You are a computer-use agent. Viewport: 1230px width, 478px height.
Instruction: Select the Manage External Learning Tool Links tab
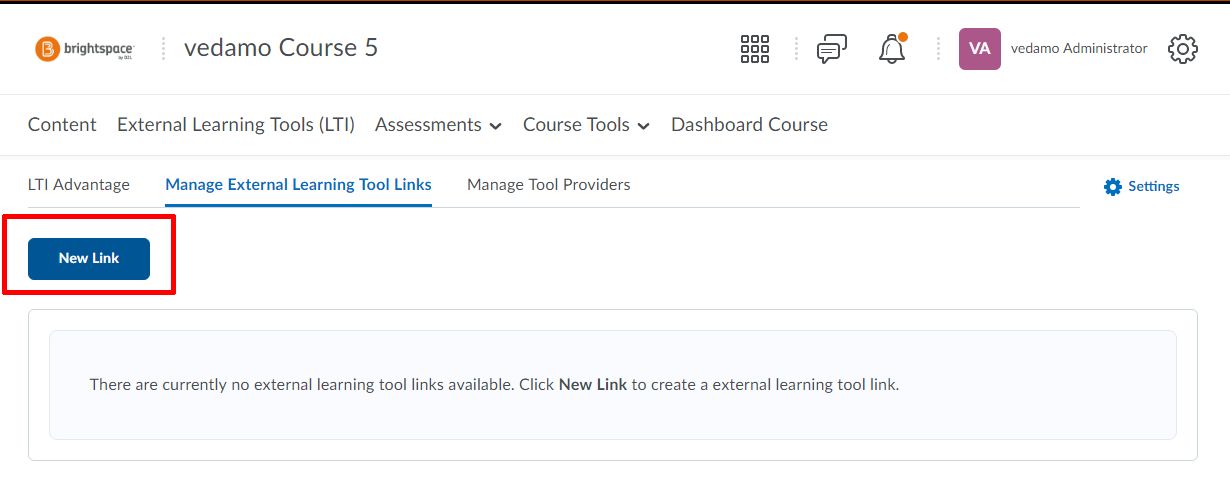tap(298, 185)
